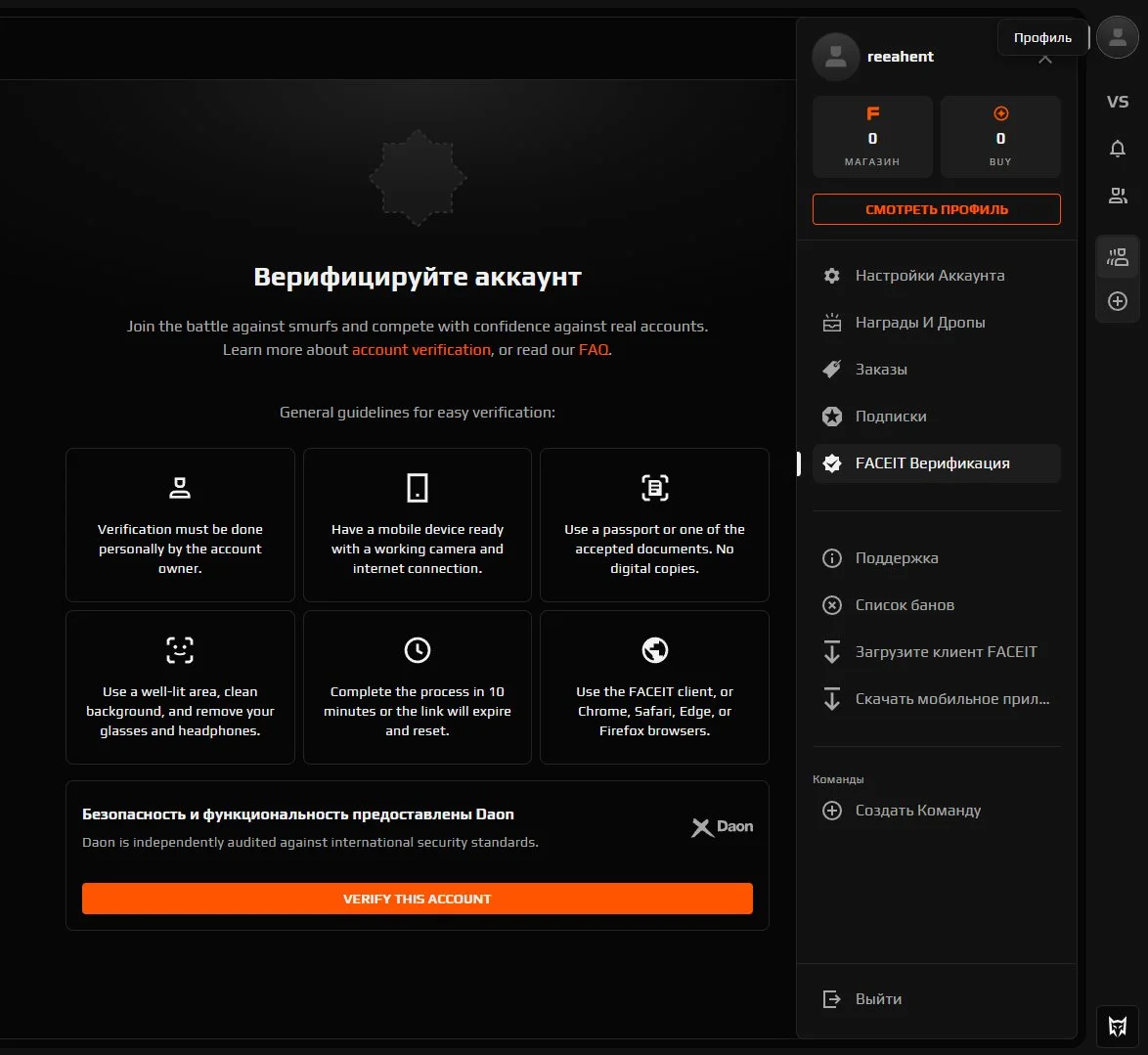Viewport: 1148px width, 1055px height.
Task: Click the FACEIT mascot icon at bottom right
Action: pos(1118,1027)
